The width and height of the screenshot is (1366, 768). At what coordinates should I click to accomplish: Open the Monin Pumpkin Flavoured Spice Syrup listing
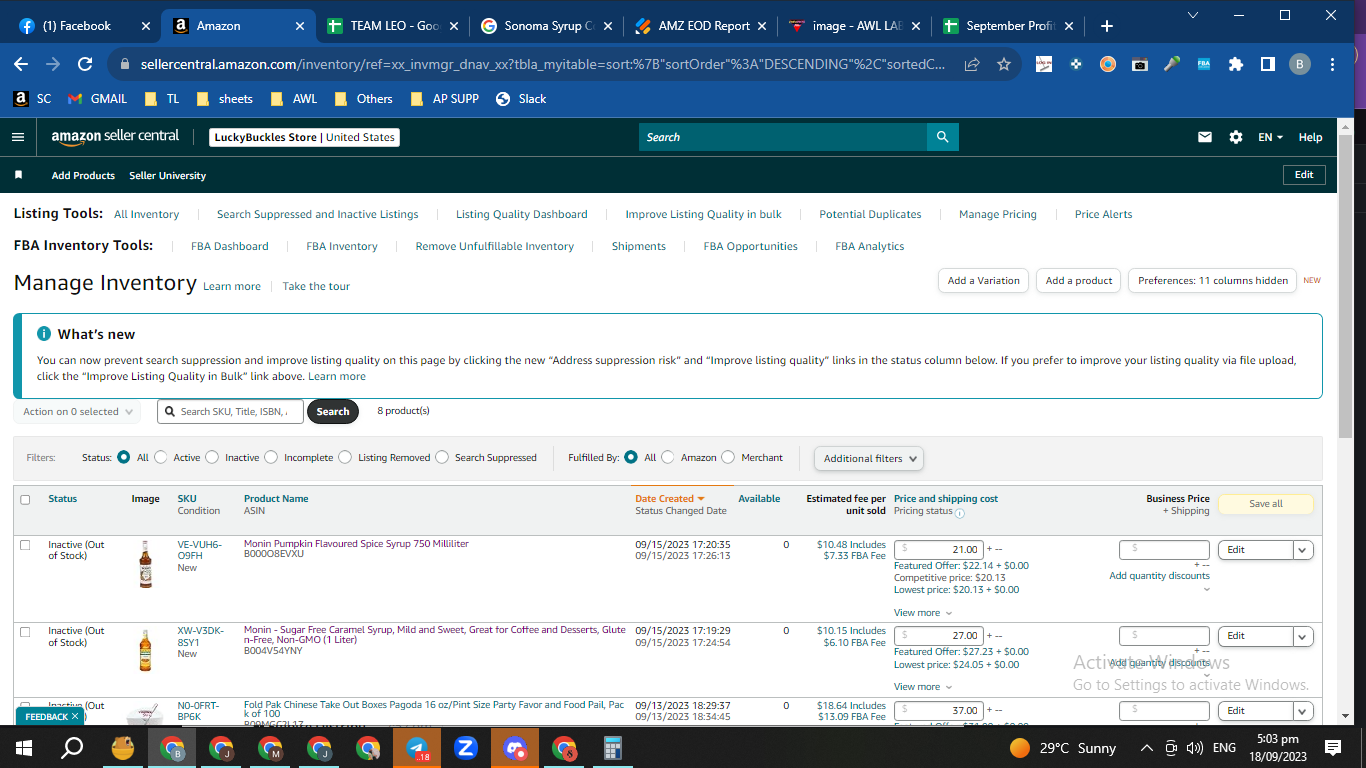click(356, 544)
